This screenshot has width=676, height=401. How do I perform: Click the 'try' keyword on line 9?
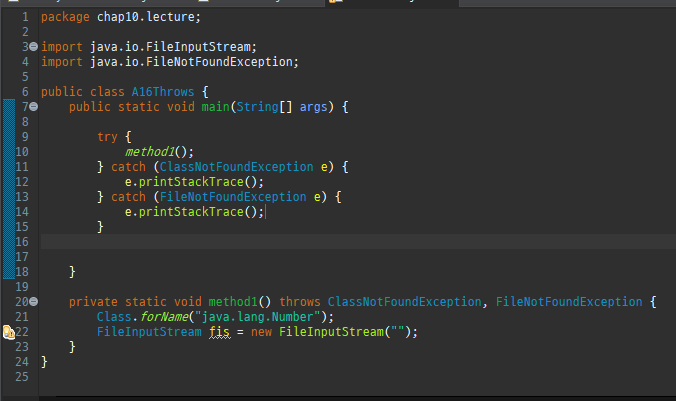click(x=107, y=137)
